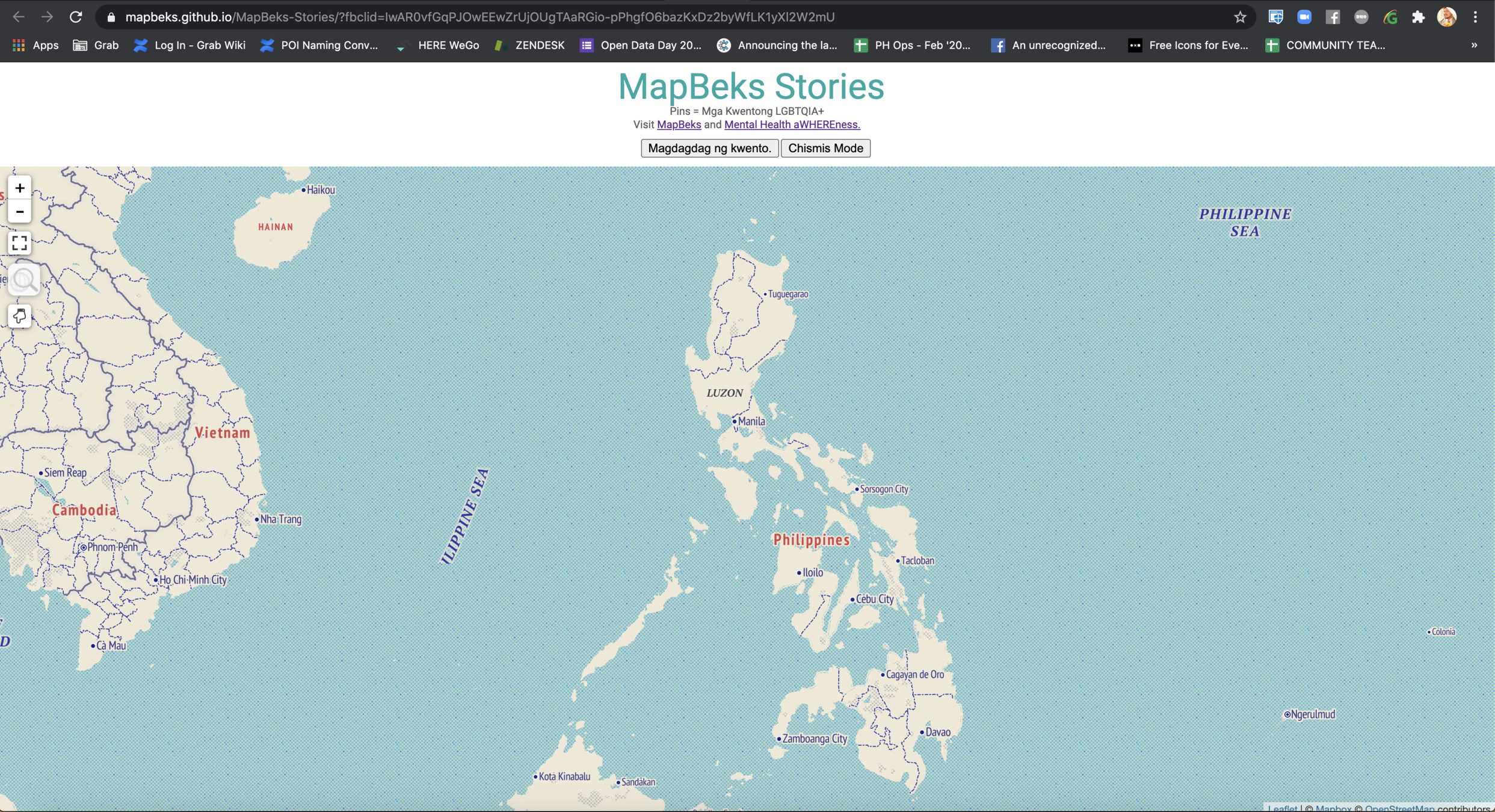Zoom out of the map
The image size is (1495, 812).
(19, 212)
